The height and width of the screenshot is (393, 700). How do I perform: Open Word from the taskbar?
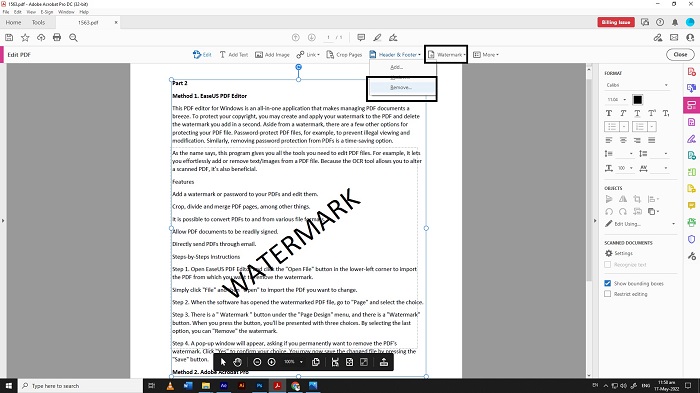[188, 385]
